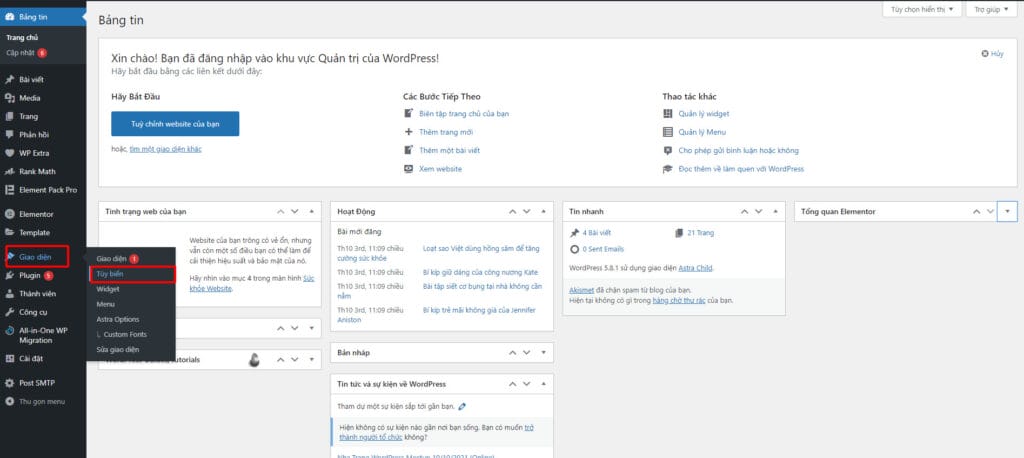Click the Cài đặt settings icon
This screenshot has height=458, width=1024.
pyautogui.click(x=9, y=359)
